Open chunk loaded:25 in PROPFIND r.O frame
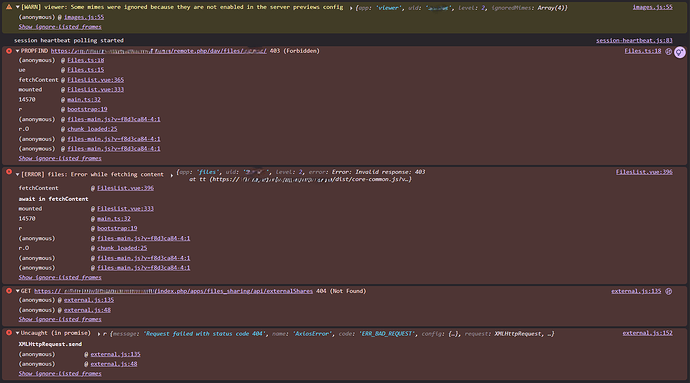The image size is (690, 383). click(92, 129)
